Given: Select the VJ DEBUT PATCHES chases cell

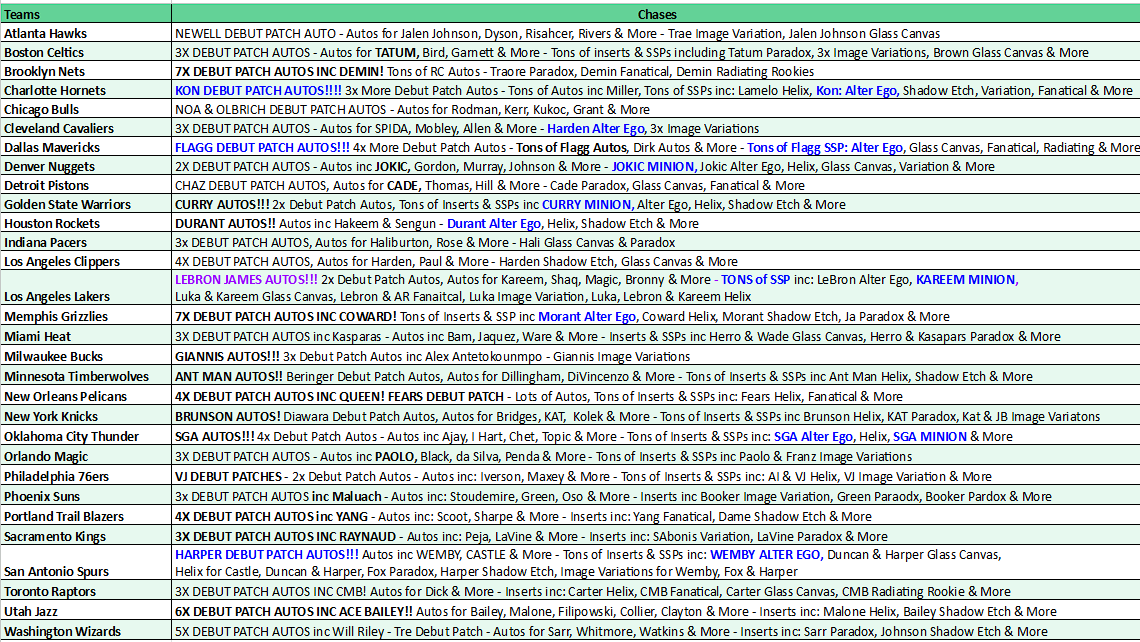Looking at the screenshot, I should (656, 476).
